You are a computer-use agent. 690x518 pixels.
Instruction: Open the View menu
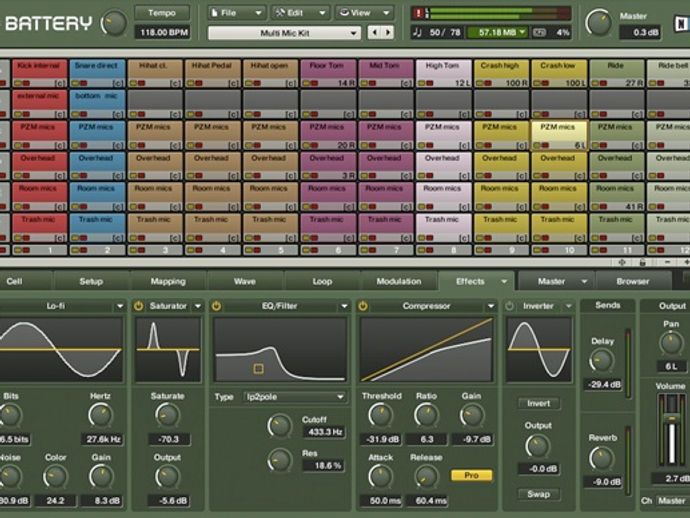point(365,13)
